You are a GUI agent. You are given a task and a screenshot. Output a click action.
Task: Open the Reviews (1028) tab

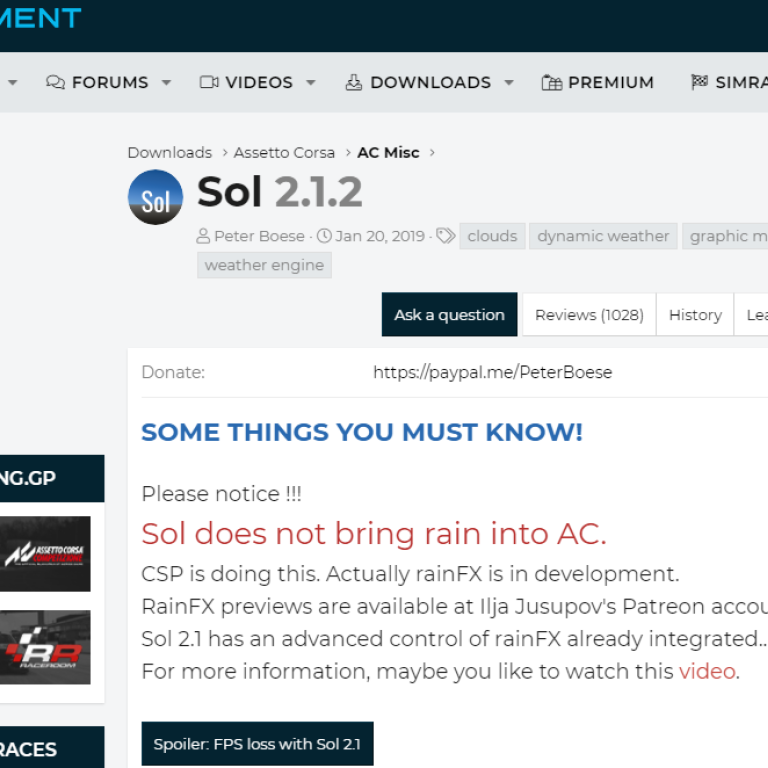[589, 314]
